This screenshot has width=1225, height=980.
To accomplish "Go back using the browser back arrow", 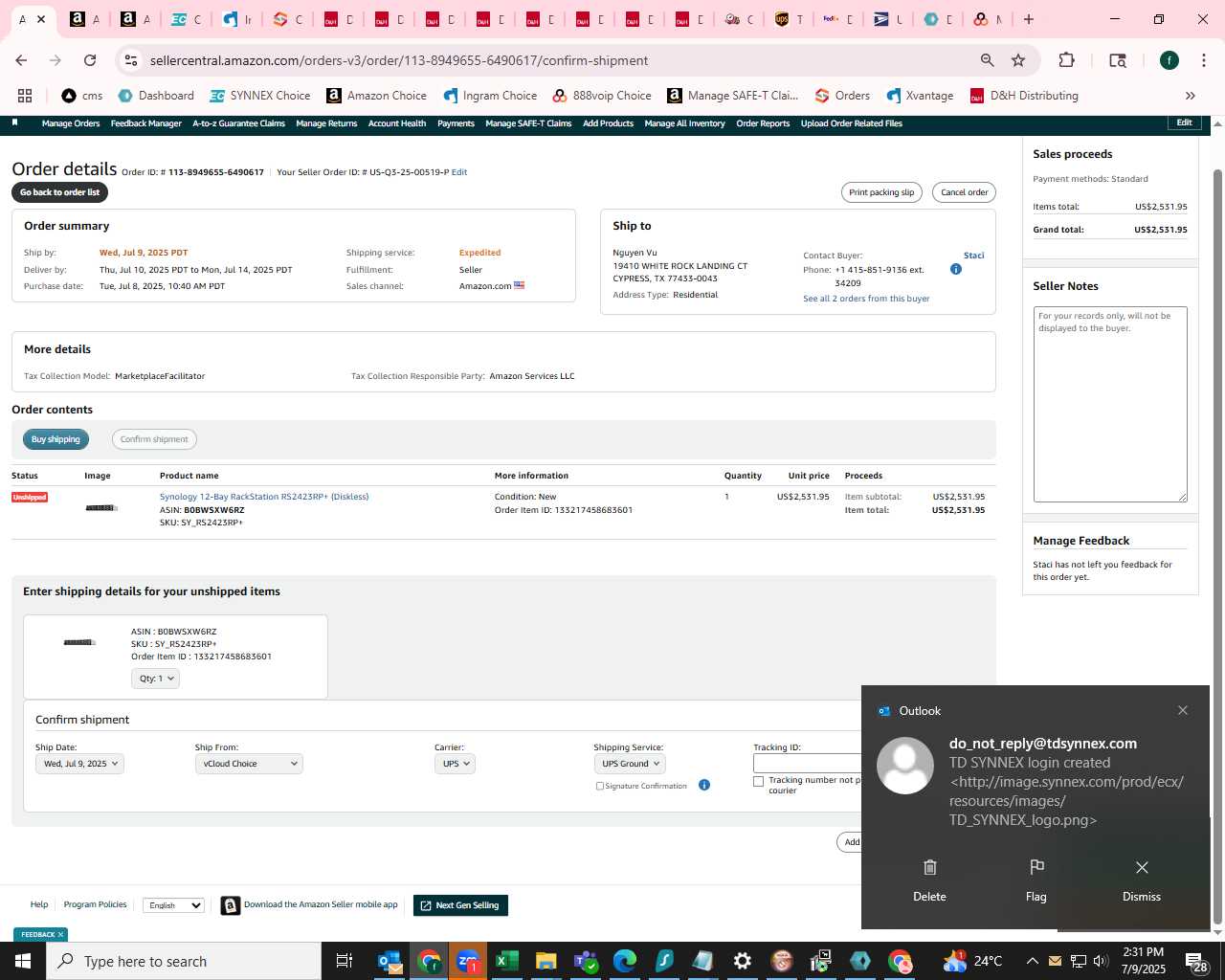I will pyautogui.click(x=21, y=60).
